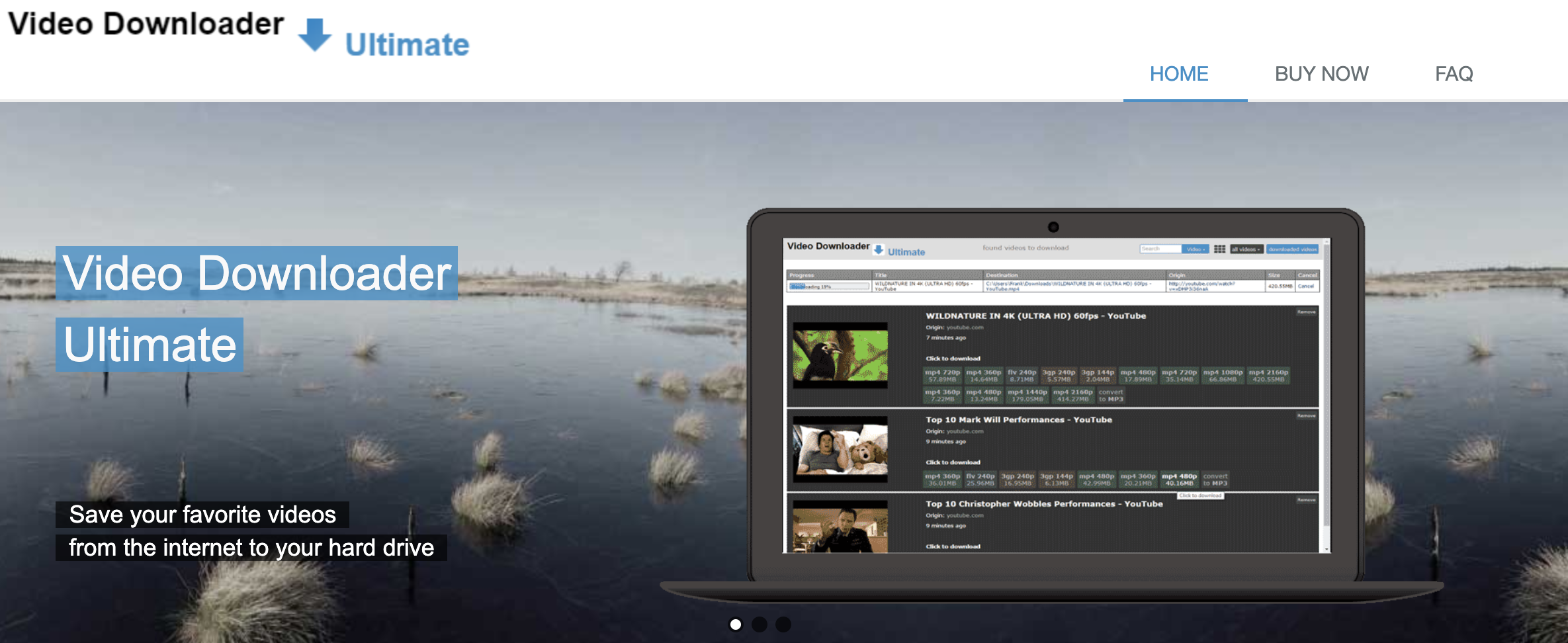
Task: Click the mp4 2160p 420.55MB format button
Action: (1268, 376)
